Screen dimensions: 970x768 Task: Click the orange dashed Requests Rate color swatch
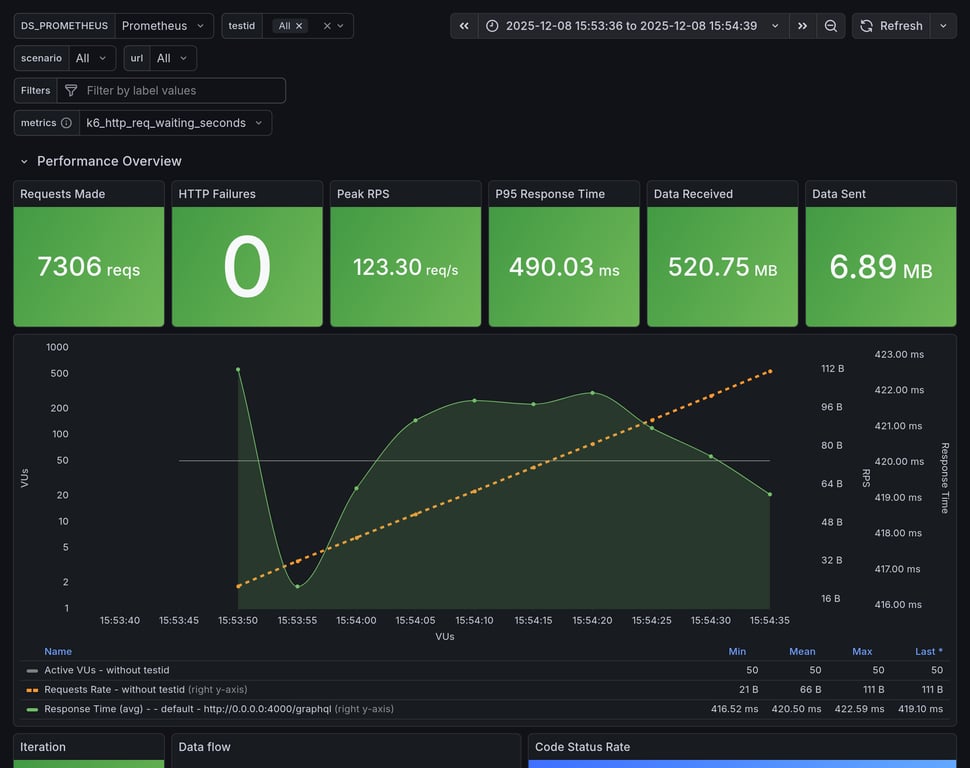pos(33,689)
